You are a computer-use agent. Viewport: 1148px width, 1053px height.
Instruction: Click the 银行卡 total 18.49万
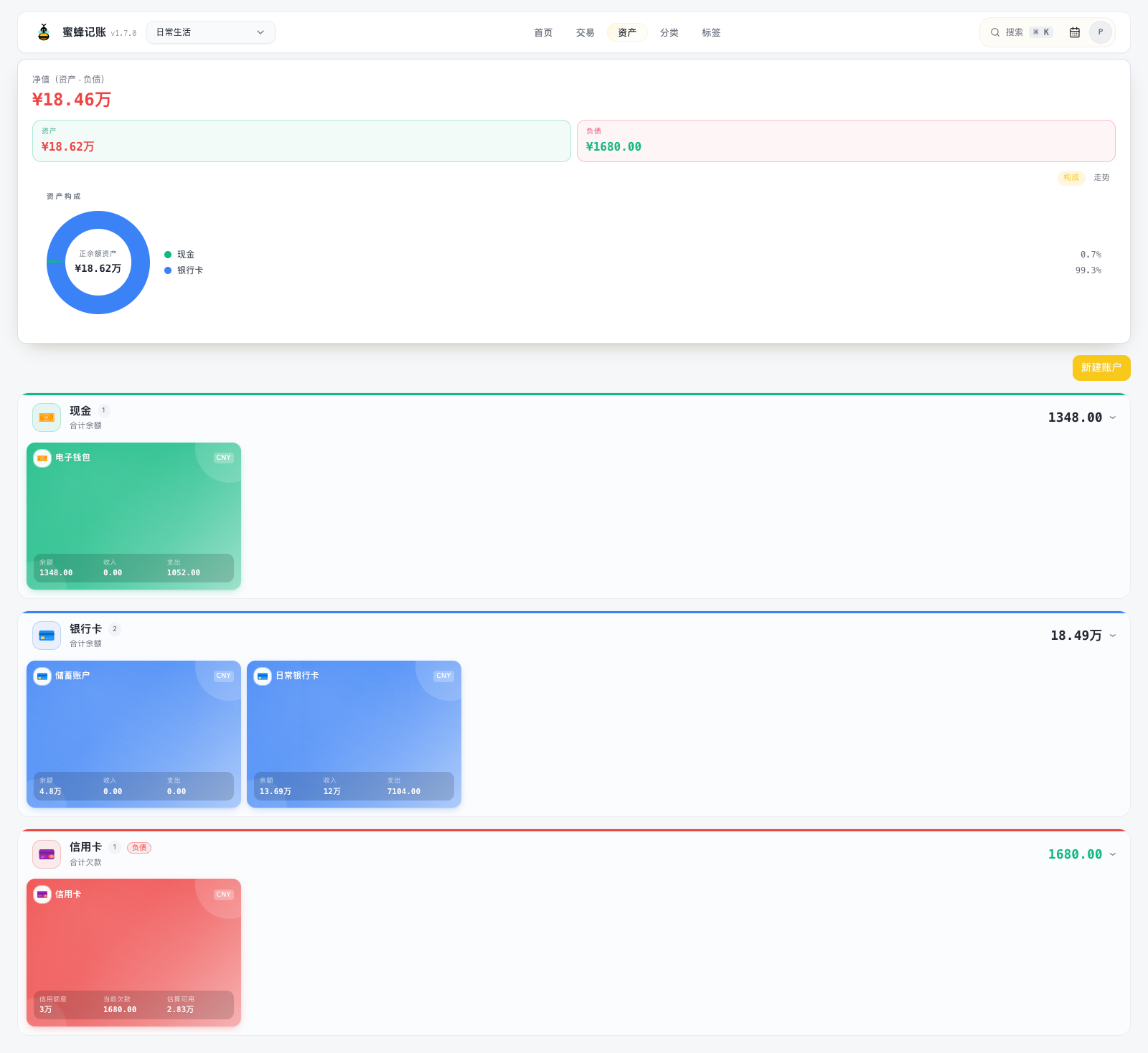point(1076,636)
